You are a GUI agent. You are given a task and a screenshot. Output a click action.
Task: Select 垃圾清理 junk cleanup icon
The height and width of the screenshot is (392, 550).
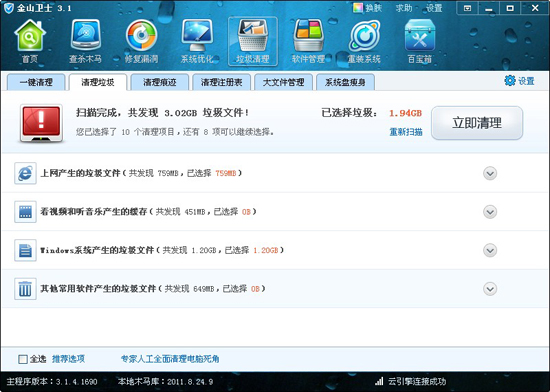click(x=253, y=41)
